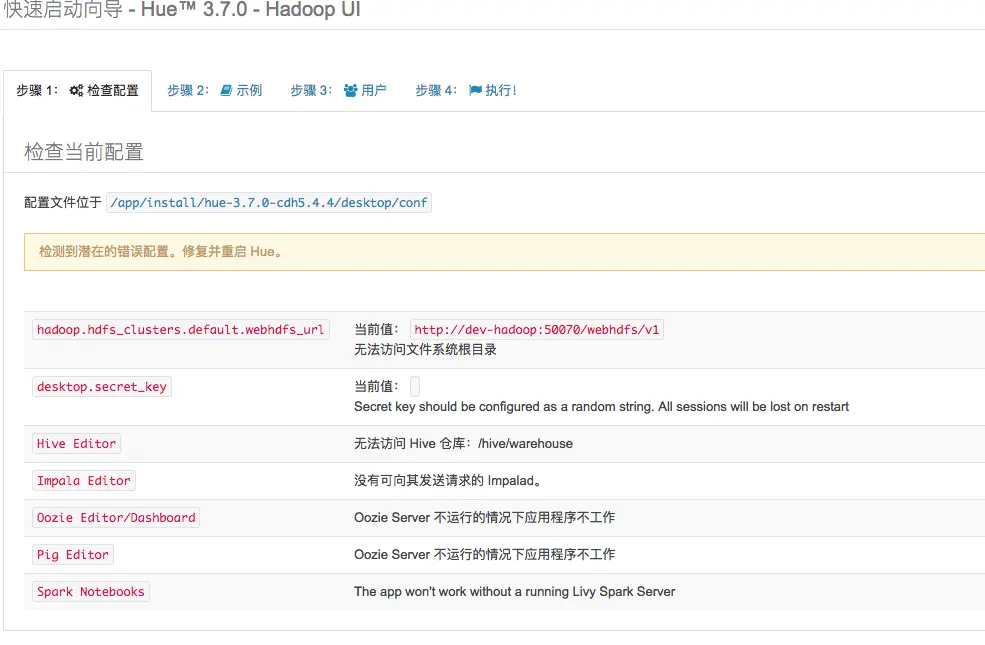Screen dimensions: 985x645
Task: Click the page title 快速启动向导 - Hue 3.7.0
Action: [x=182, y=10]
